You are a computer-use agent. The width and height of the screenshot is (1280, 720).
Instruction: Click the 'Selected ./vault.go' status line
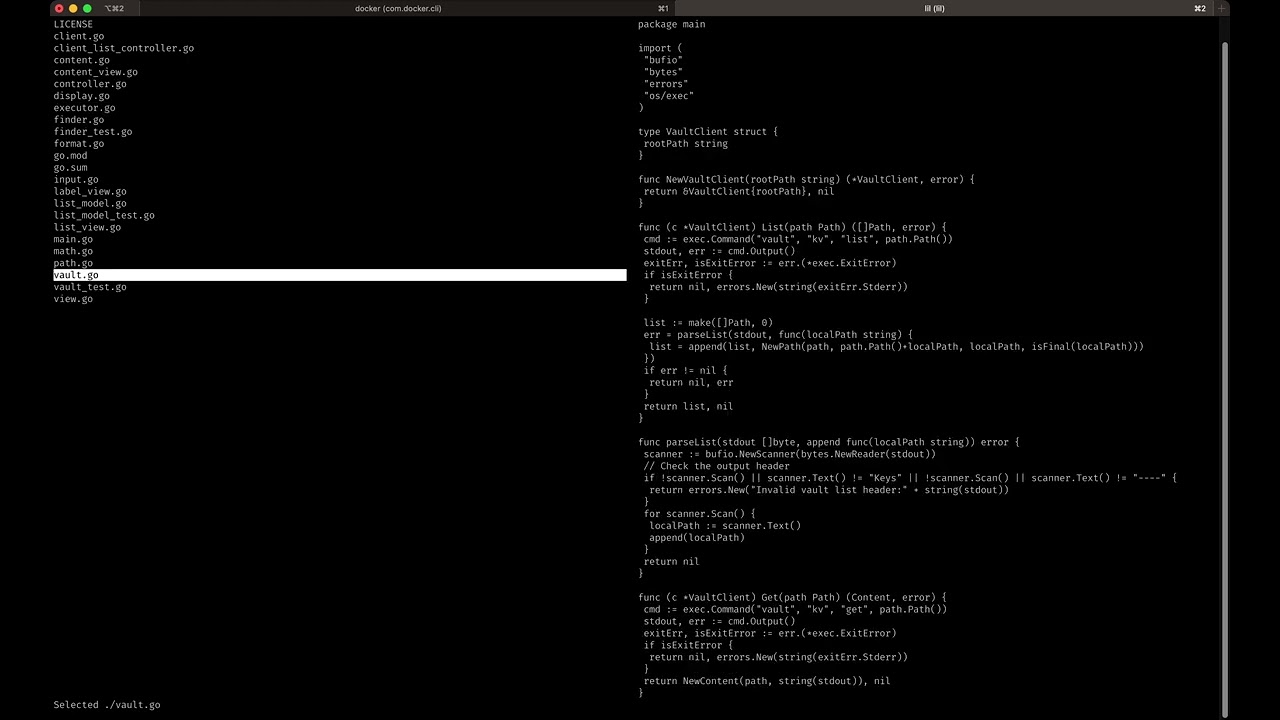pyautogui.click(x=107, y=705)
